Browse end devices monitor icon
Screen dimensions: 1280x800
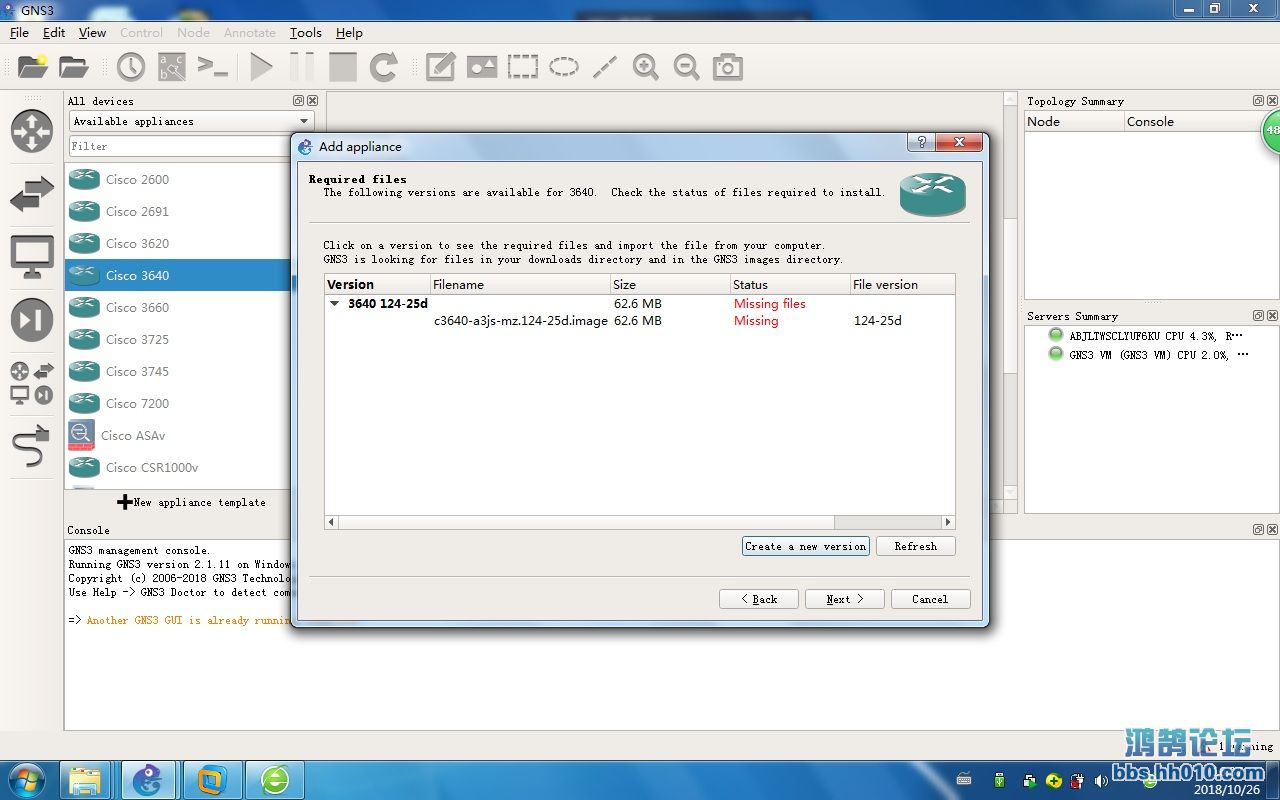[32, 257]
